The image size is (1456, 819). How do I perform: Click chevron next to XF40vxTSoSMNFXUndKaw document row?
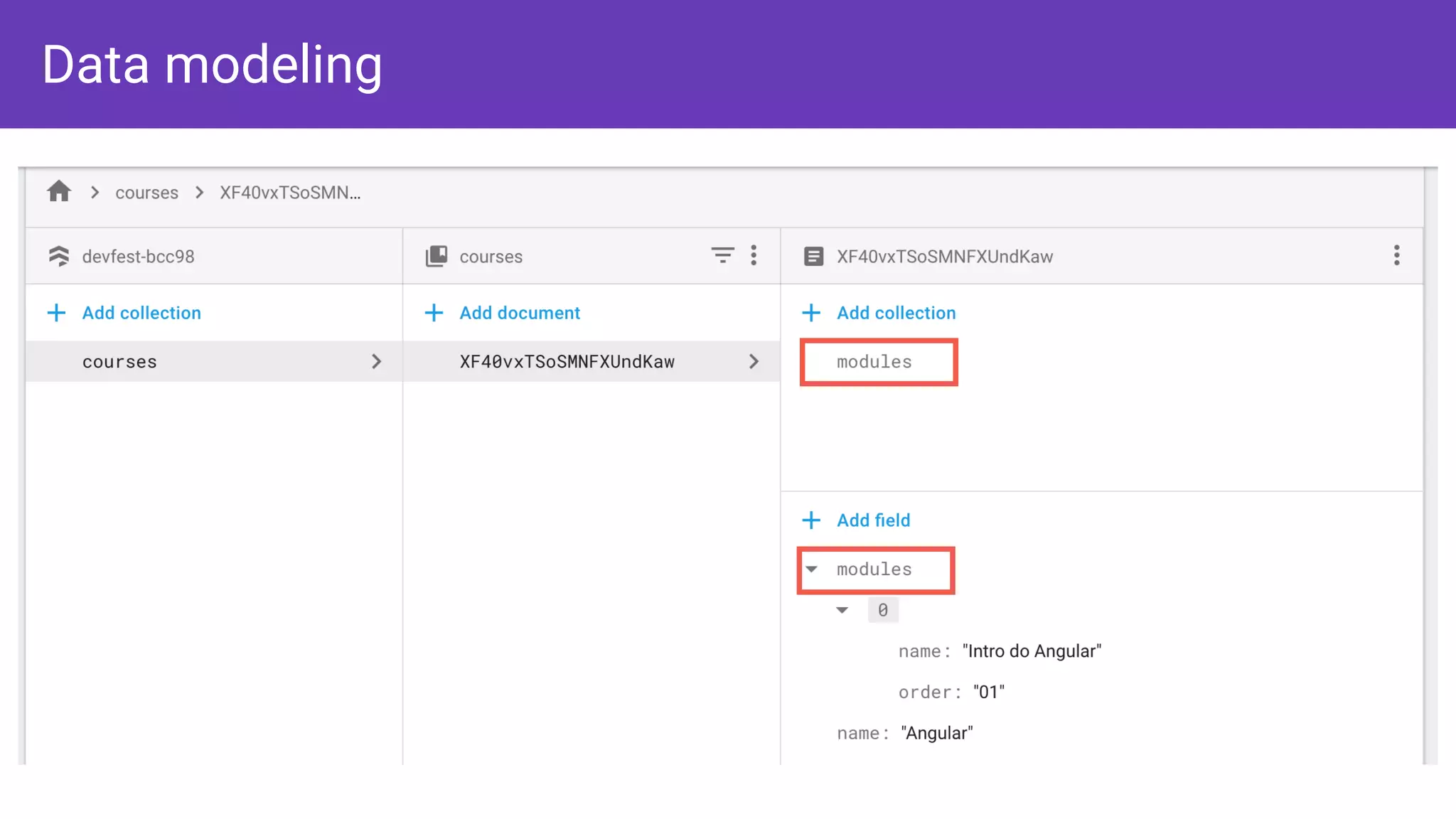tap(754, 362)
